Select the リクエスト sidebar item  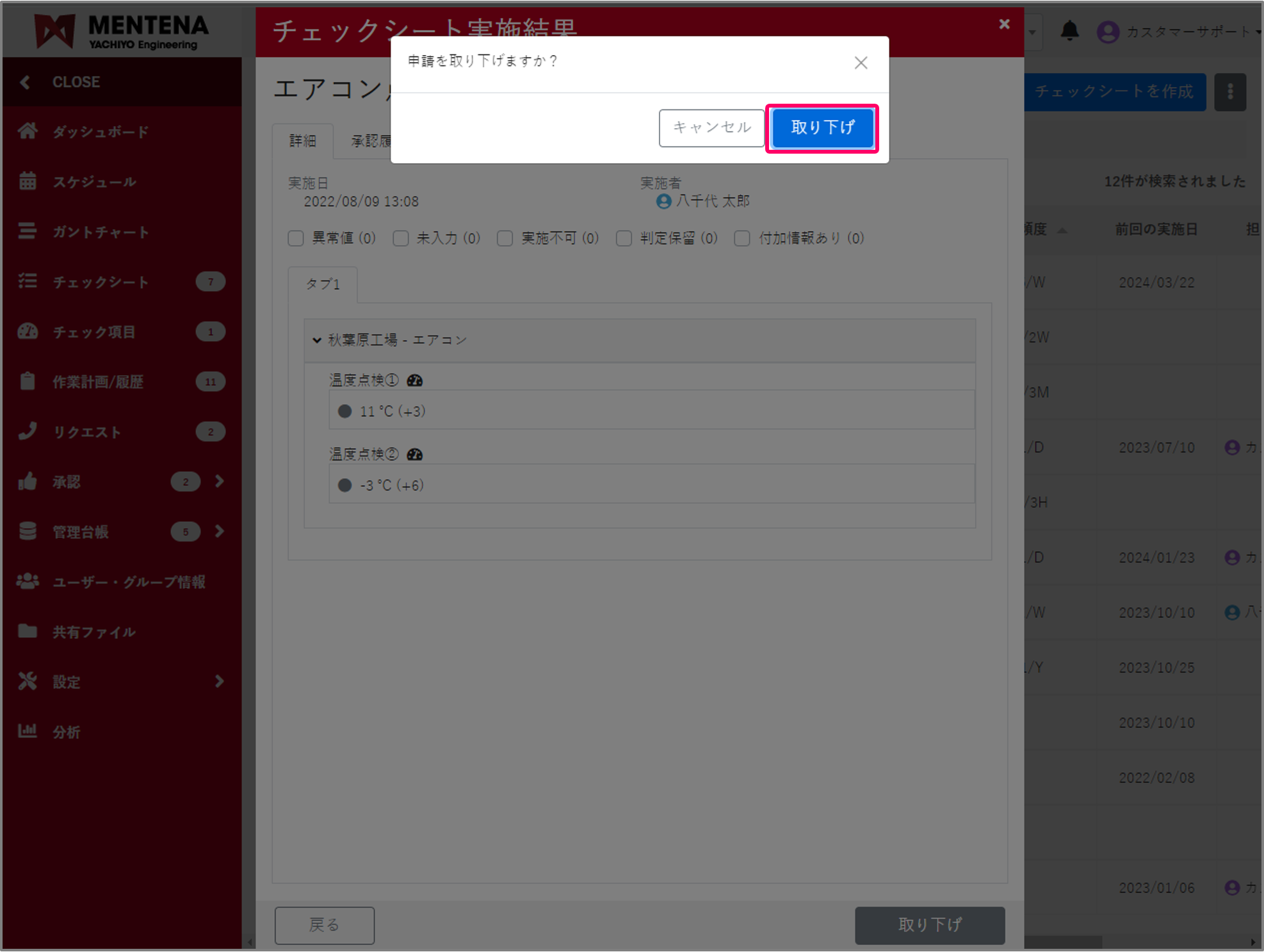pyautogui.click(x=86, y=432)
